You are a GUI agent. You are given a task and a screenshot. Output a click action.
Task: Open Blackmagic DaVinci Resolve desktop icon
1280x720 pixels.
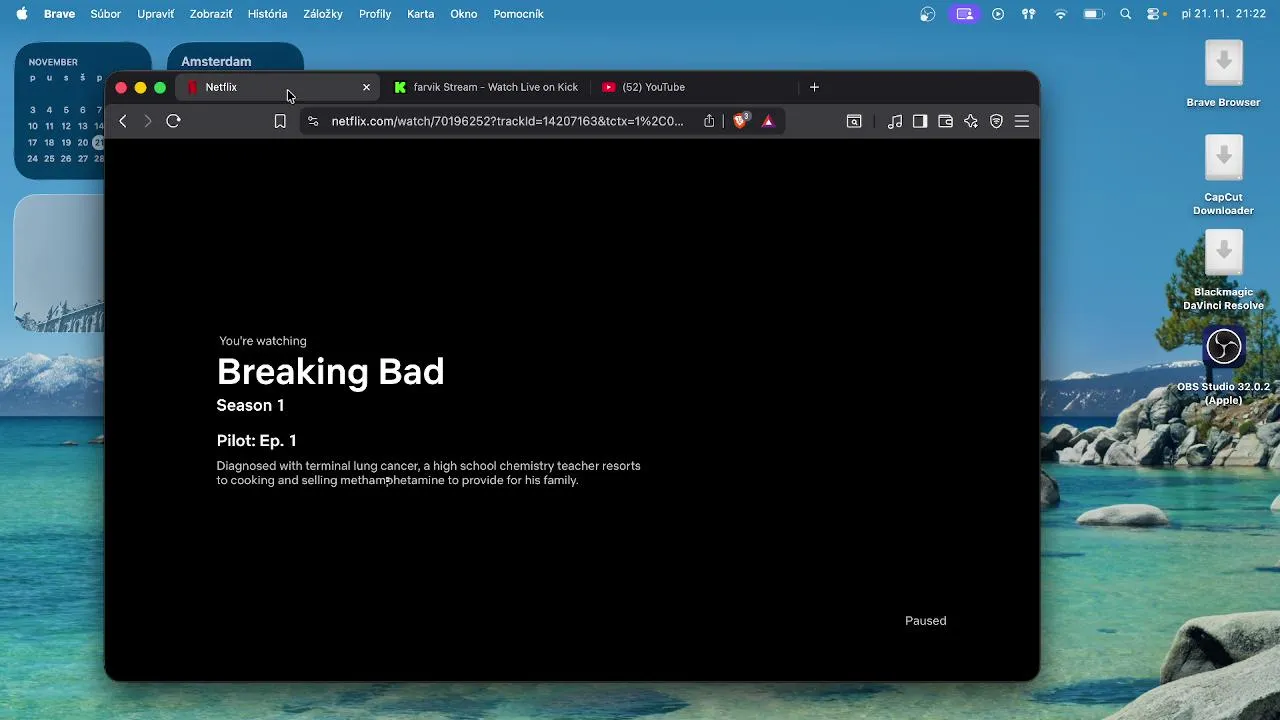(x=1223, y=270)
